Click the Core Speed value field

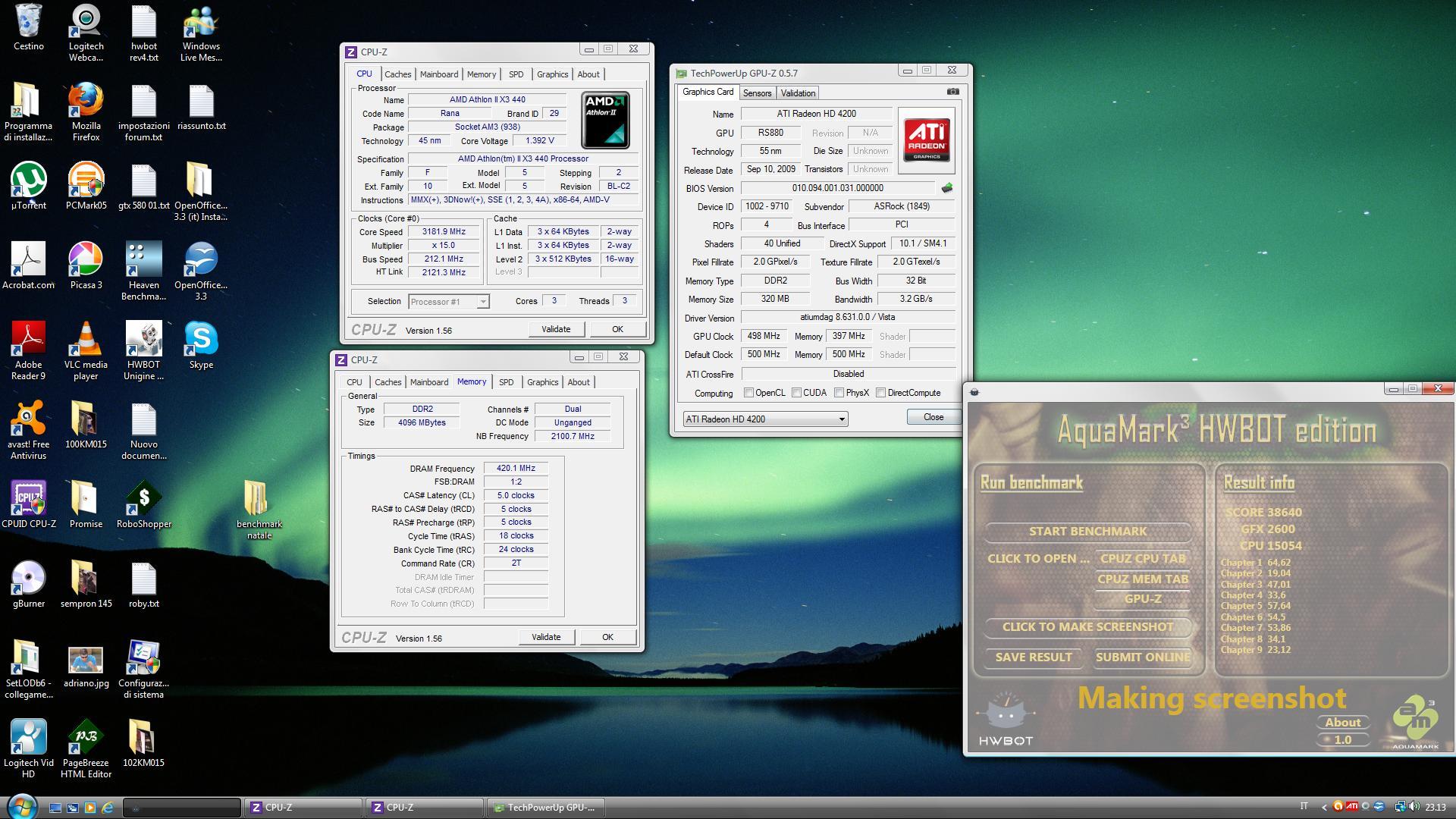pos(444,232)
